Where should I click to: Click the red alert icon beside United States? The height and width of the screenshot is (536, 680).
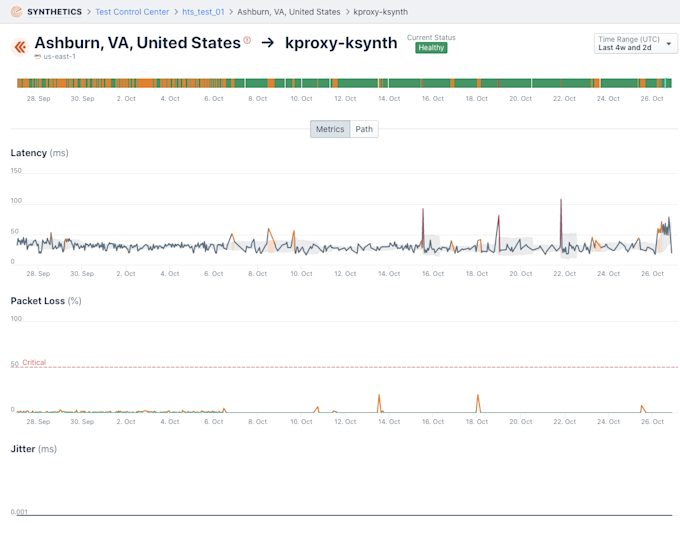247,40
